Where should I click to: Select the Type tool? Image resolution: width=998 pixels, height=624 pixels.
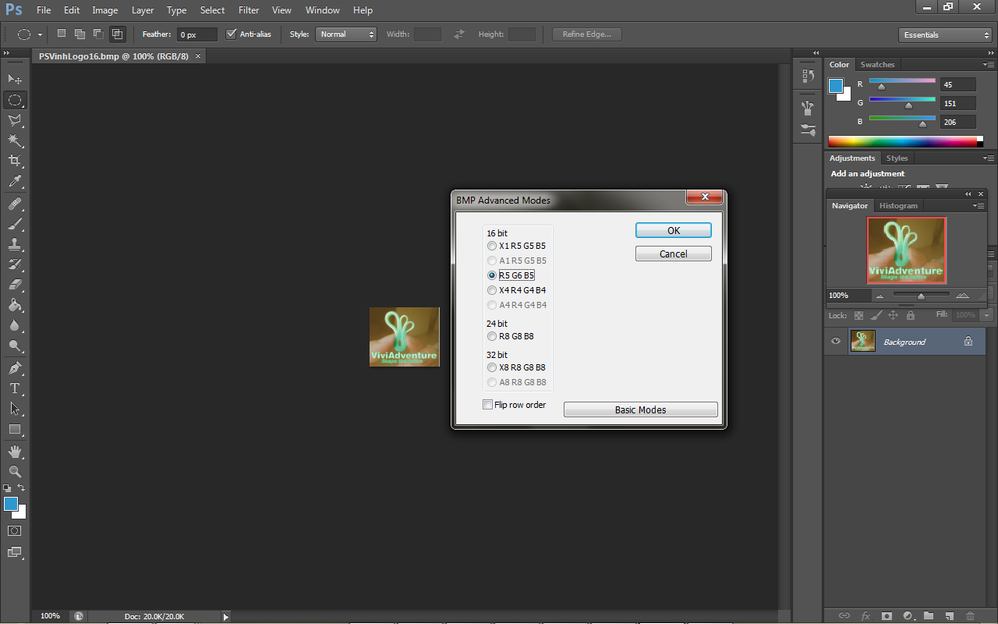point(15,388)
